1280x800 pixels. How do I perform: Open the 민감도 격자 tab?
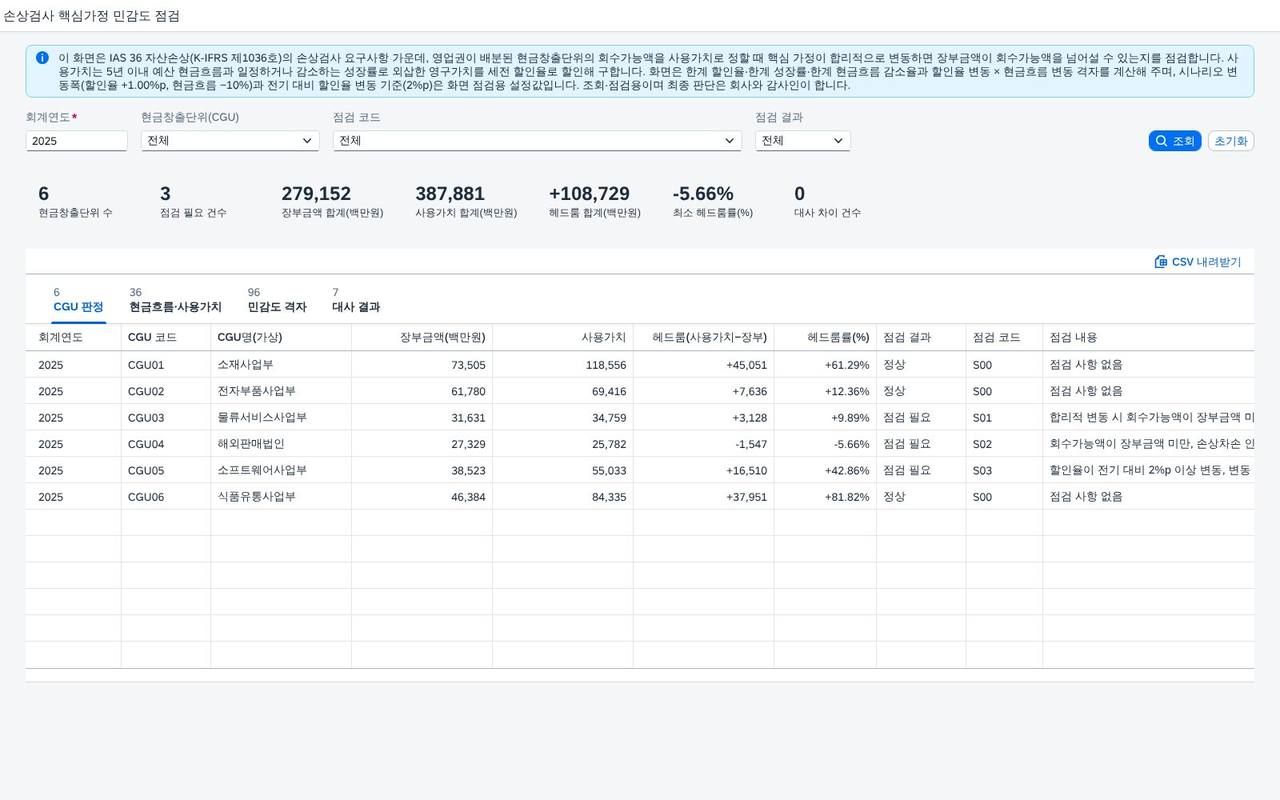pos(277,300)
